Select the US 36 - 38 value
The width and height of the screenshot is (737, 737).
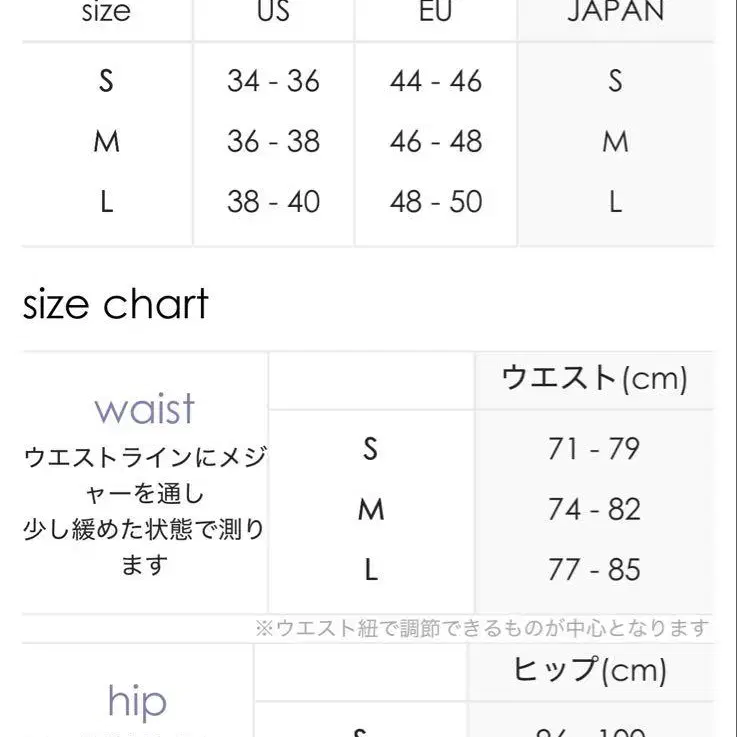273,142
